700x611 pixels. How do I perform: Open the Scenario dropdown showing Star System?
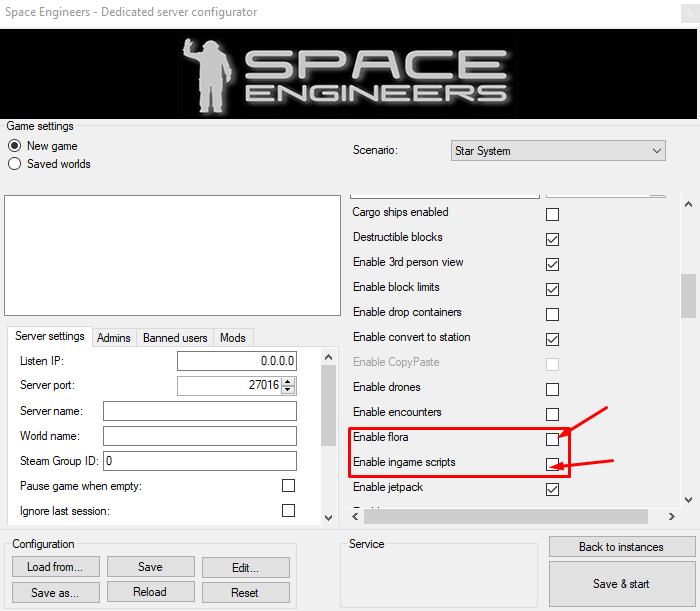click(558, 151)
